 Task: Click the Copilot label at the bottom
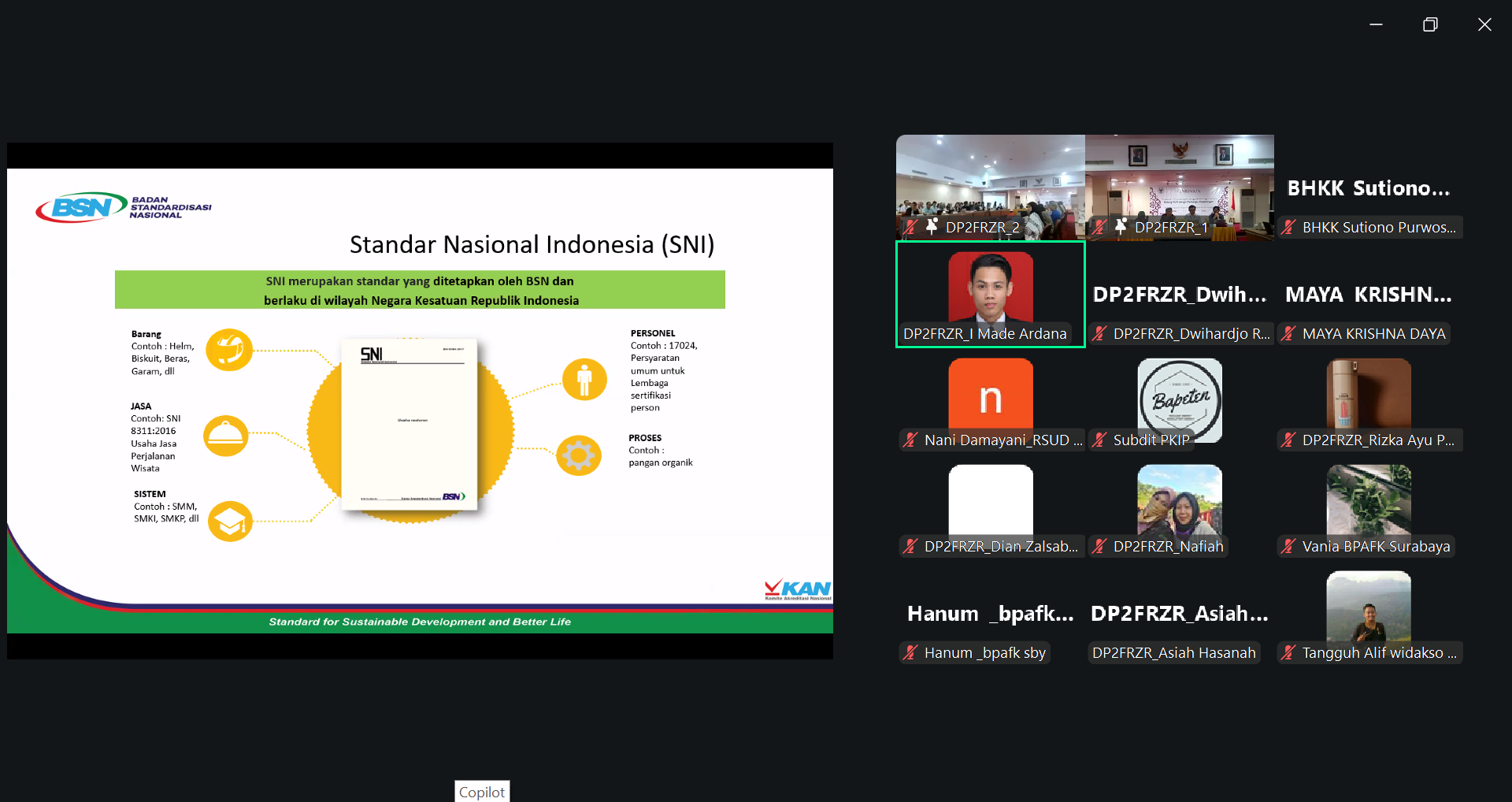click(482, 792)
